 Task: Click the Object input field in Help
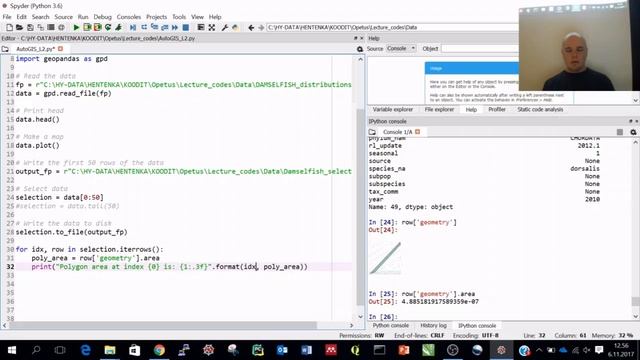(480, 49)
